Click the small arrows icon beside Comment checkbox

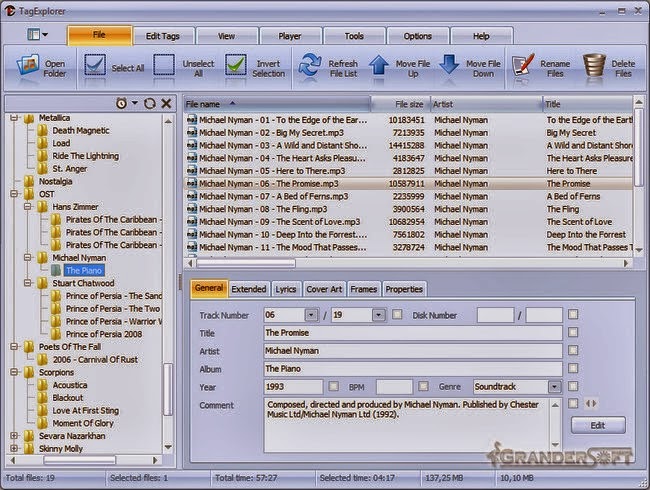(x=591, y=403)
